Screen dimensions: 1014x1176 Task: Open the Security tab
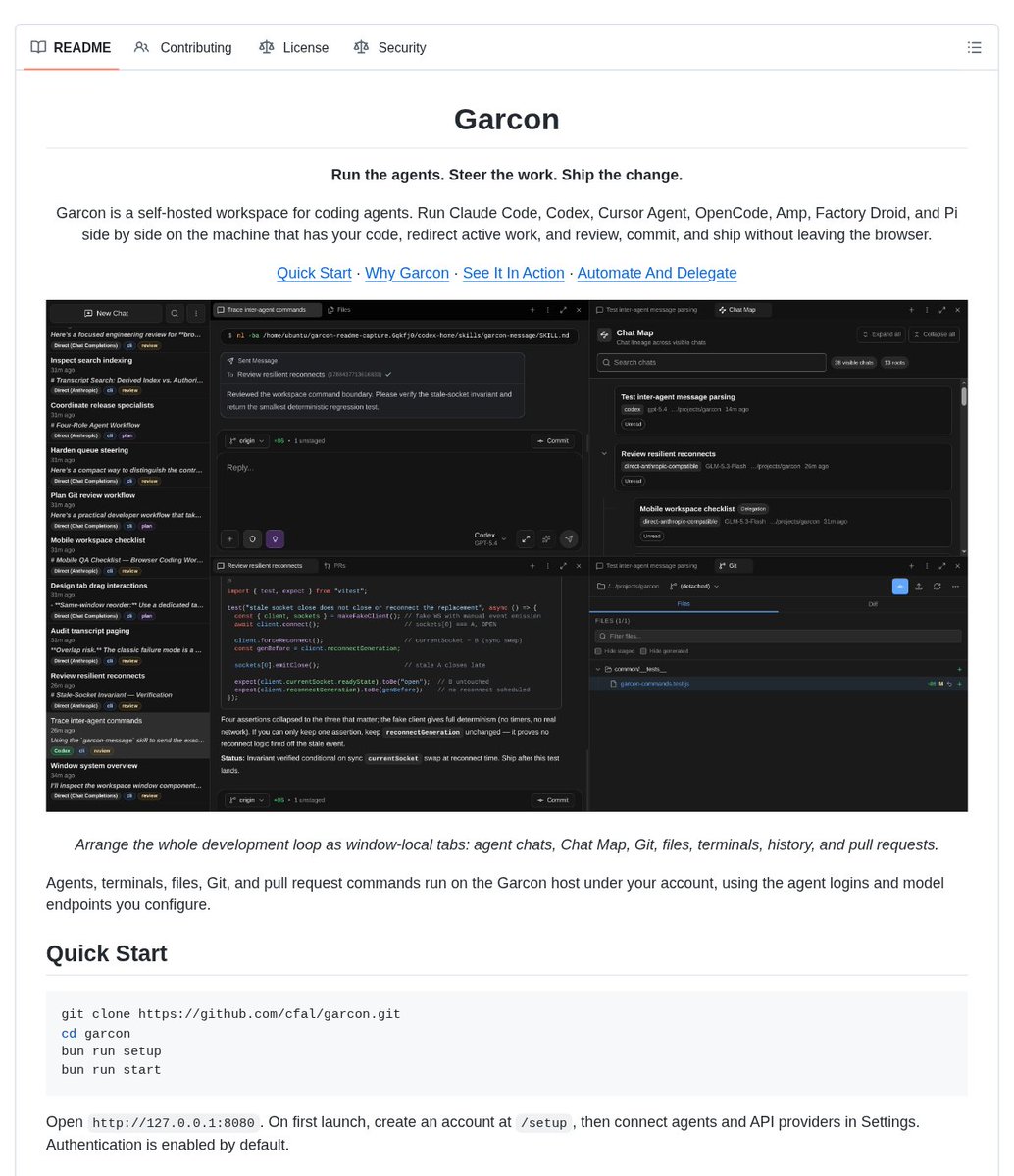tap(389, 47)
